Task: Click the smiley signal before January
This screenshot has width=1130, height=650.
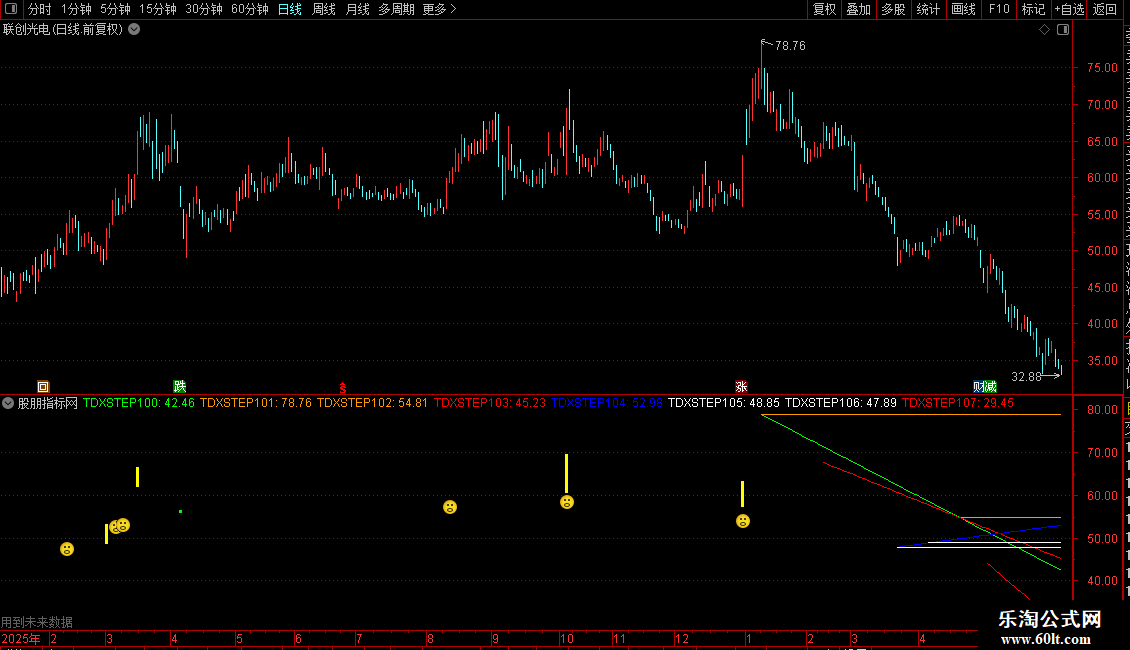Action: (743, 521)
